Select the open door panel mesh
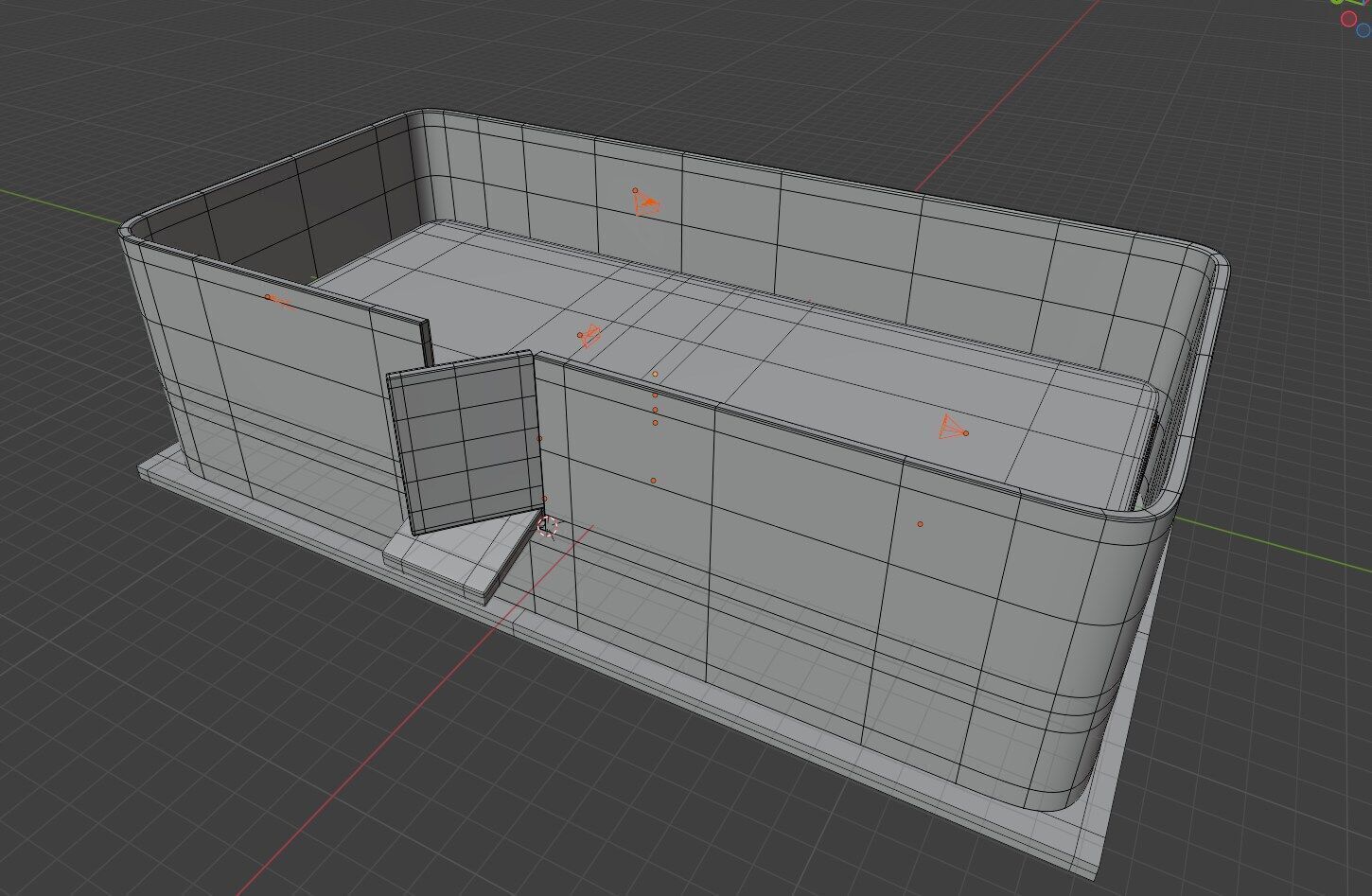 coord(464,442)
